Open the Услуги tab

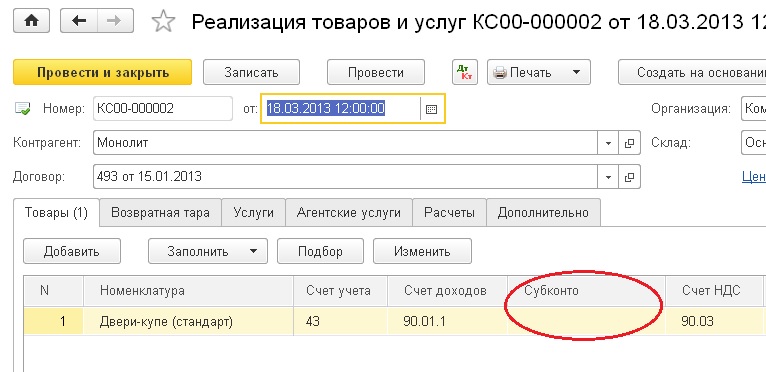coord(254,213)
